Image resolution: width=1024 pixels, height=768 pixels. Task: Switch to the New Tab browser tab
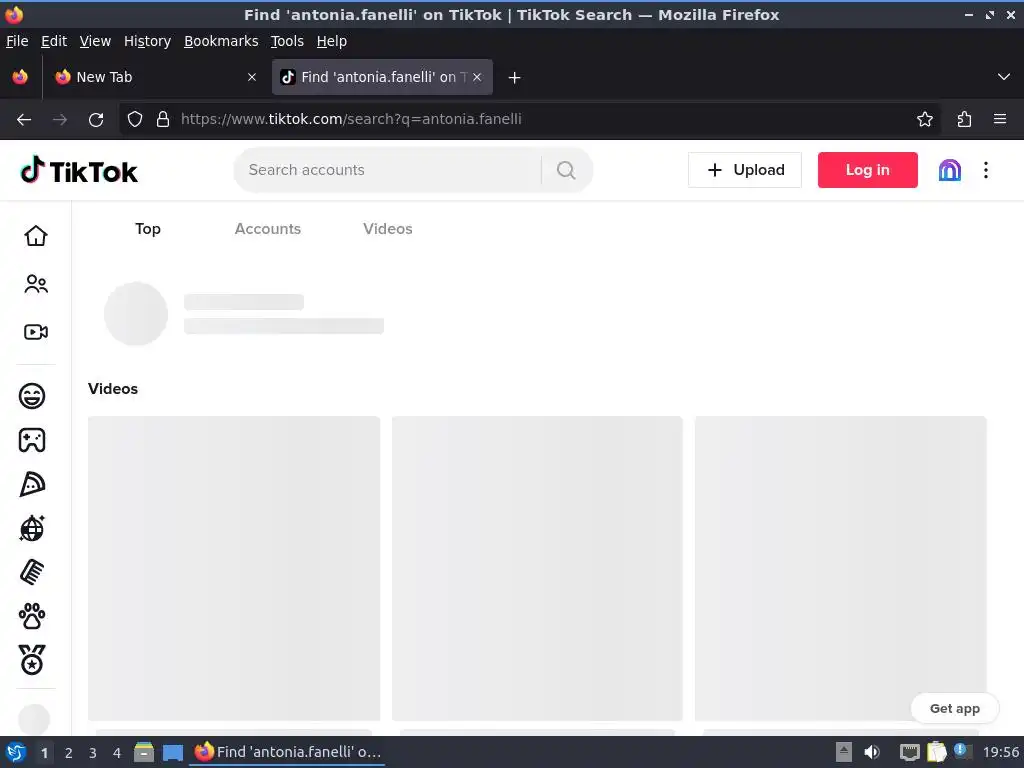point(155,77)
